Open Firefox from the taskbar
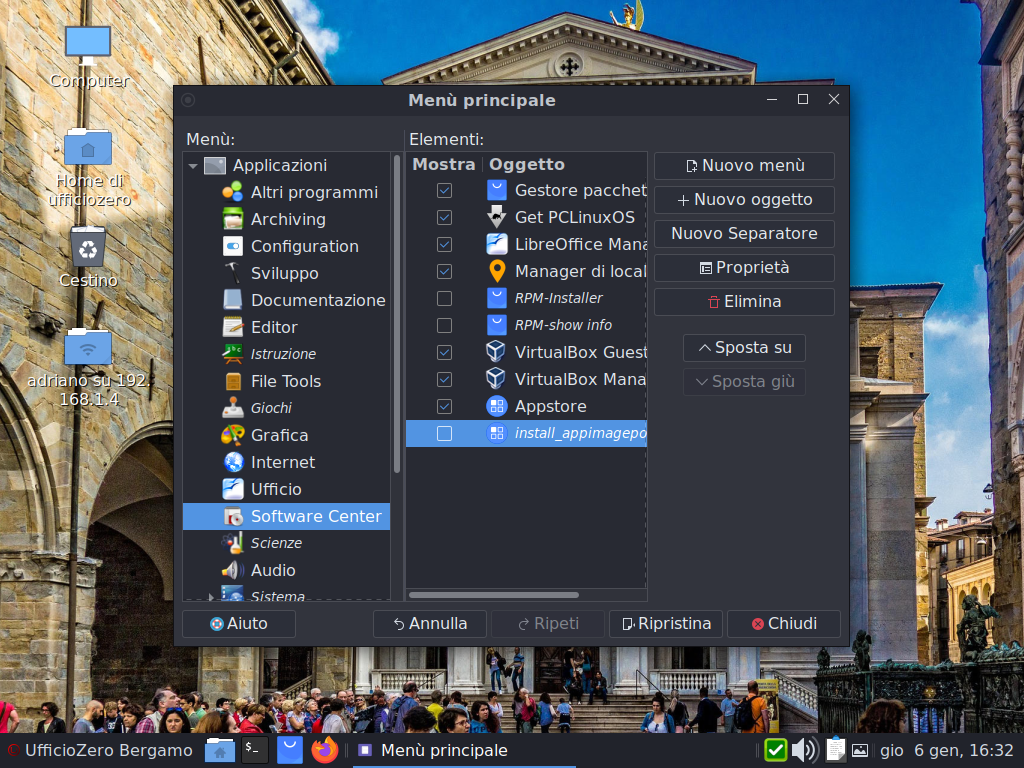Viewport: 1024px width, 768px height. (325, 750)
